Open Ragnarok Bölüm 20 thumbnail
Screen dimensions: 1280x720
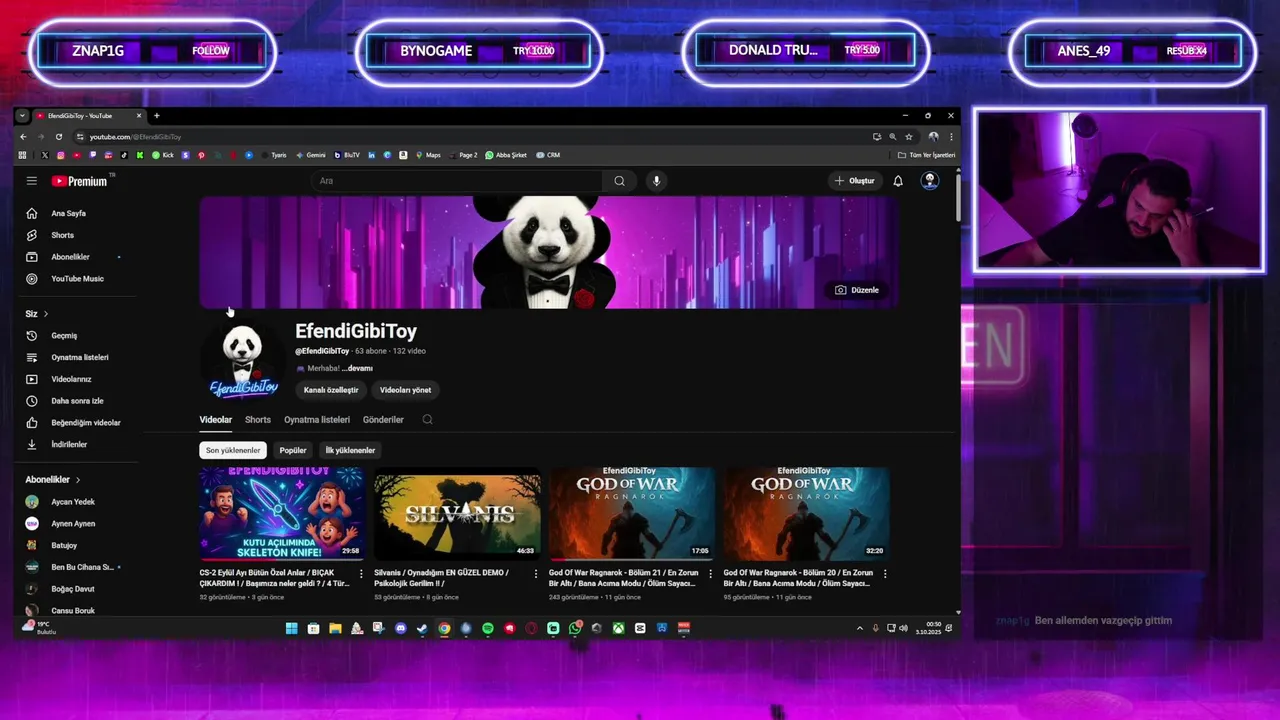(806, 514)
